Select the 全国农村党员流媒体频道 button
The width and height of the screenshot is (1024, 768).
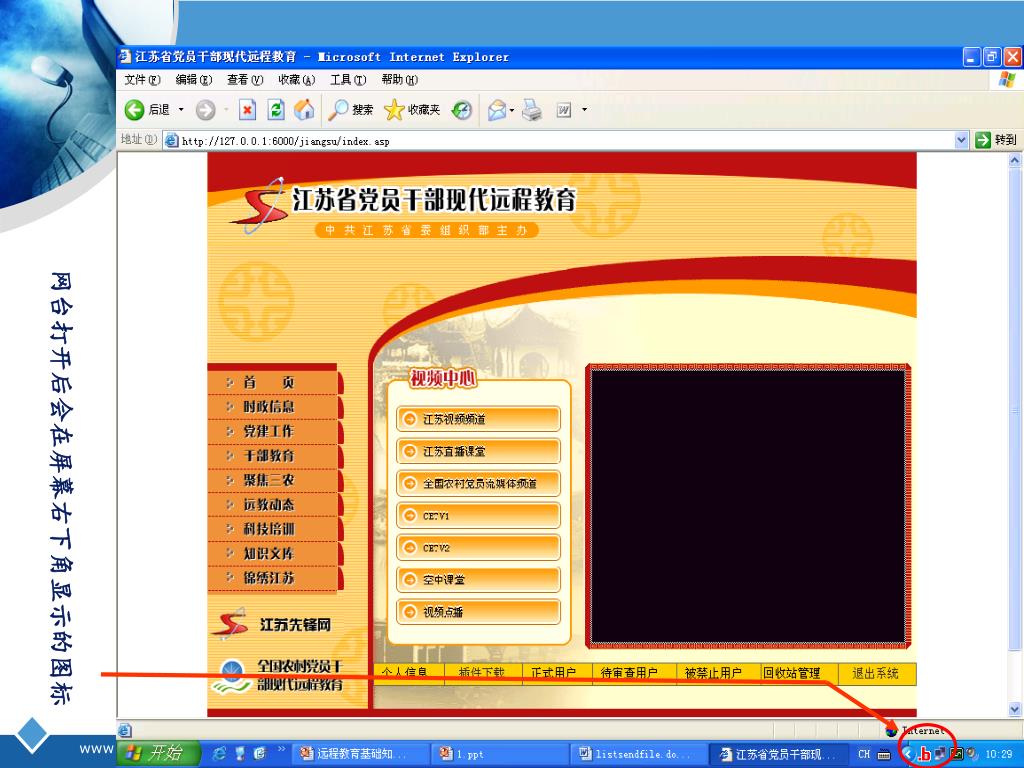(x=478, y=483)
